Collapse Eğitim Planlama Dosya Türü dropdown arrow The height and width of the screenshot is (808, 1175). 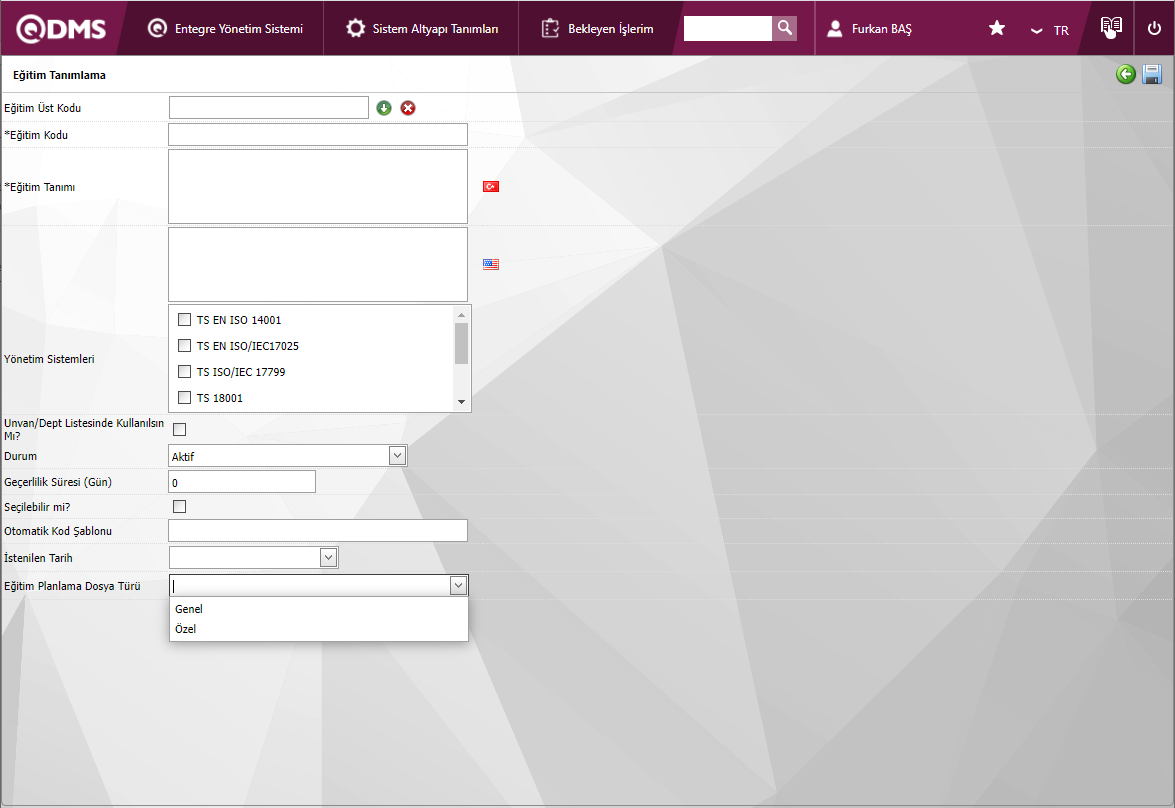(458, 585)
